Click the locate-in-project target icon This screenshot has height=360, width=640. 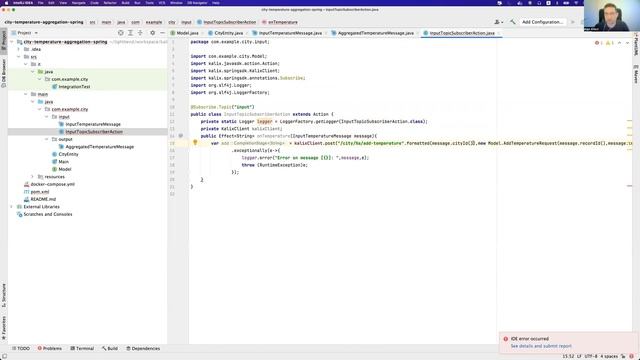click(x=120, y=33)
